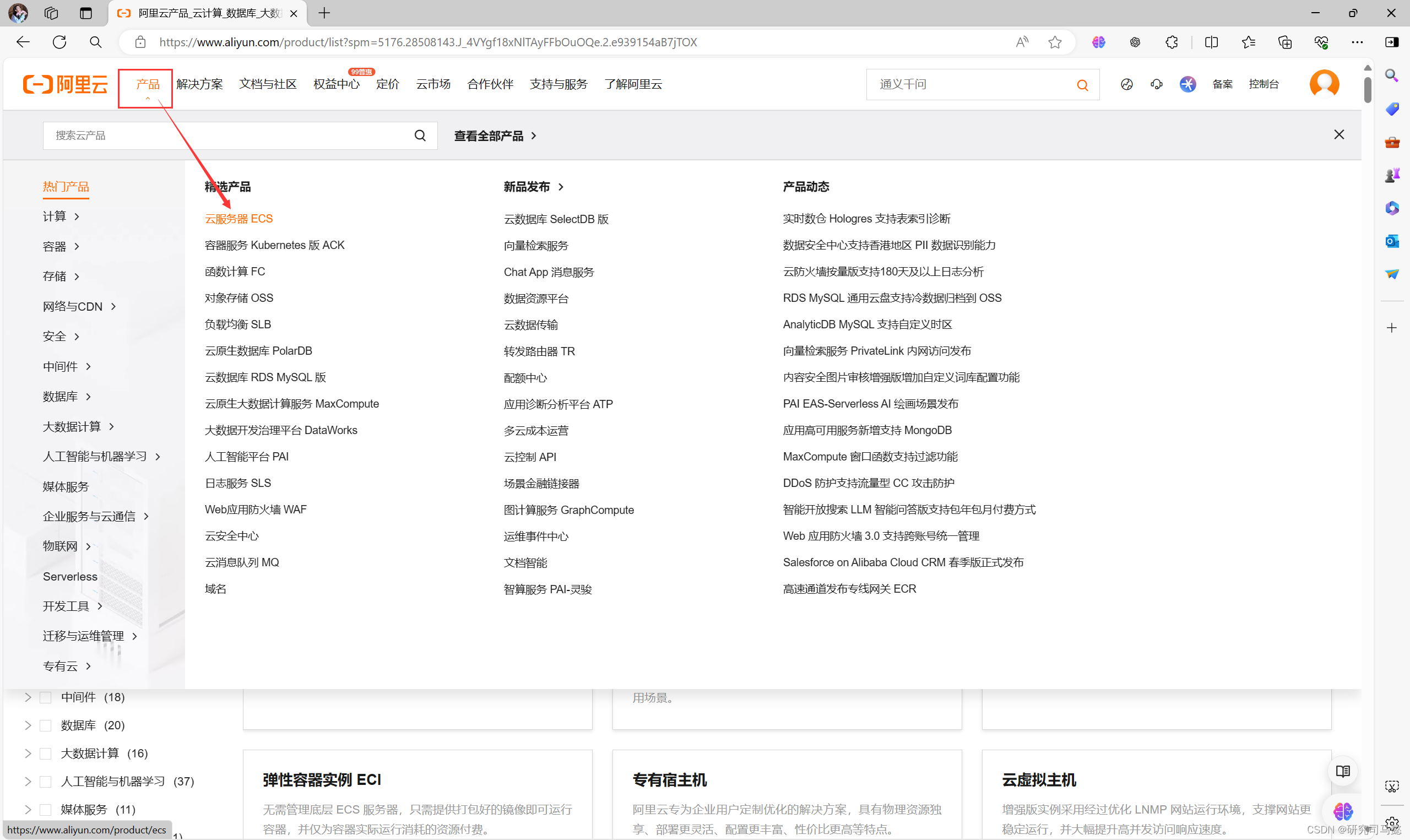Click the Aliyun logo
Viewport: 1410px width, 840px height.
point(65,84)
